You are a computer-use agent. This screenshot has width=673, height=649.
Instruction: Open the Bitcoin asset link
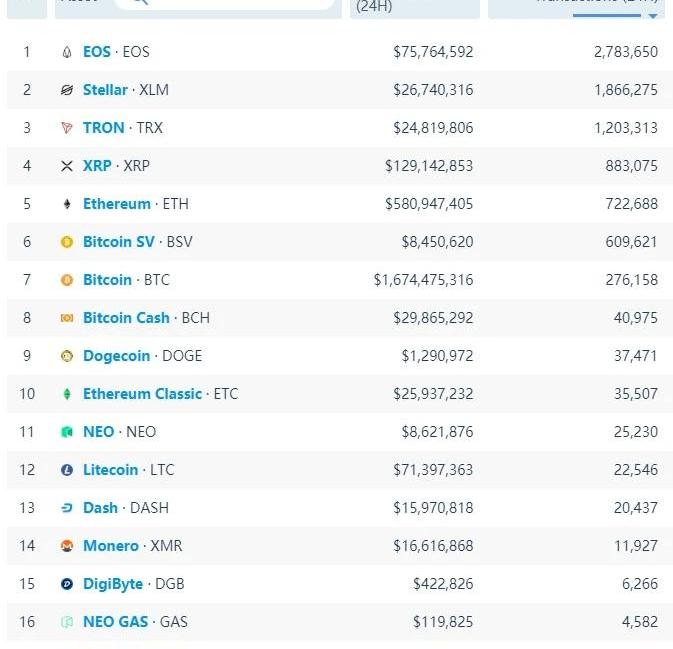click(x=107, y=280)
